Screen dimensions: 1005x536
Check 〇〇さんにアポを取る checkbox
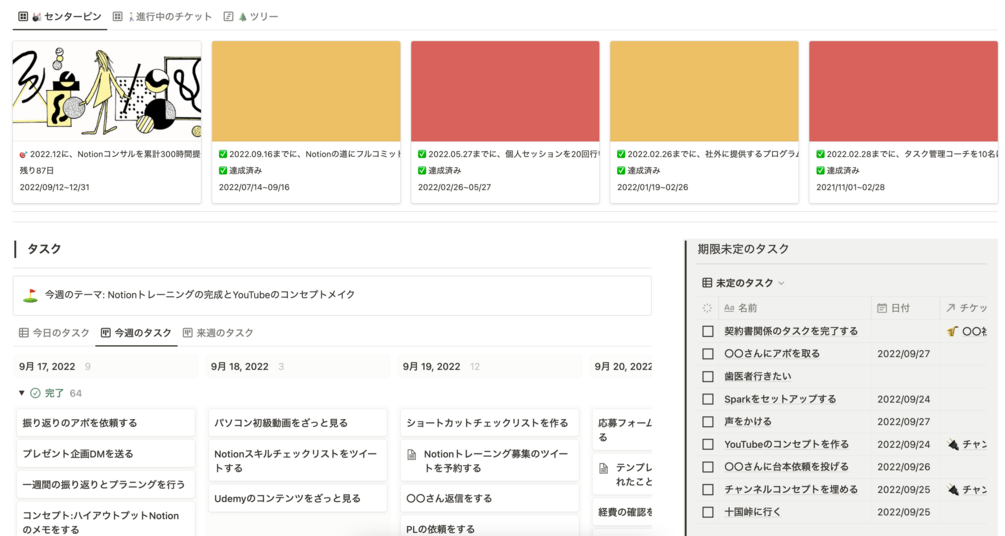tap(708, 354)
